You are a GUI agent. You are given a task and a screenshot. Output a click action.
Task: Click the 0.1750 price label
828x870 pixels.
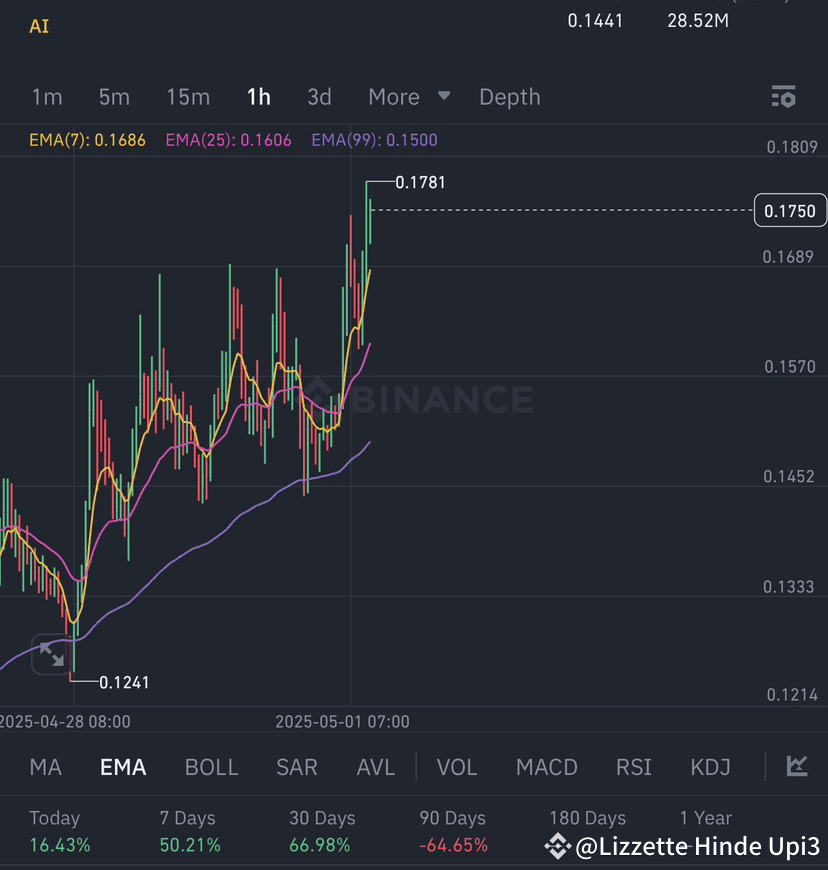[789, 211]
